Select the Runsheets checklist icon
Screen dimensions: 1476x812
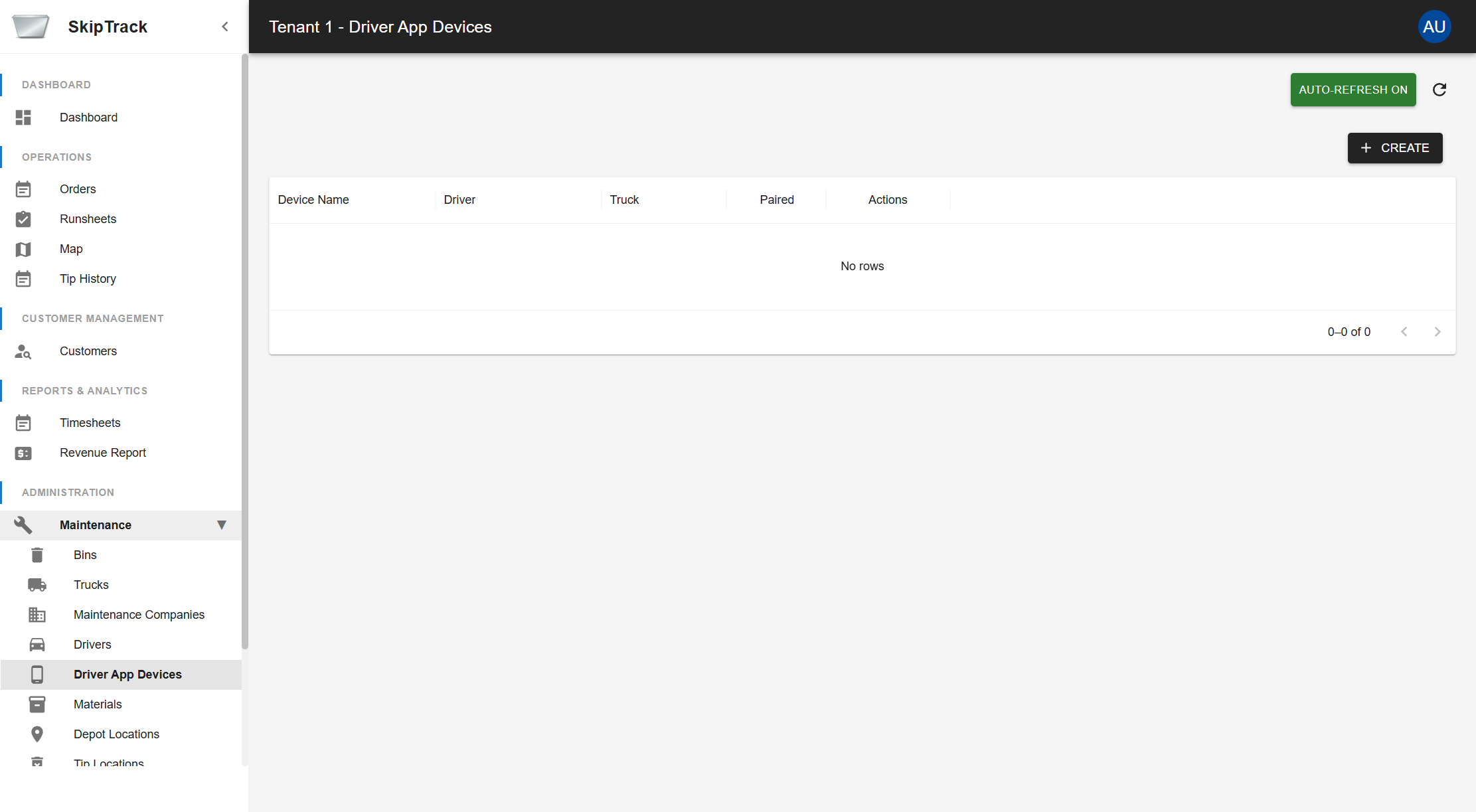pyautogui.click(x=23, y=218)
